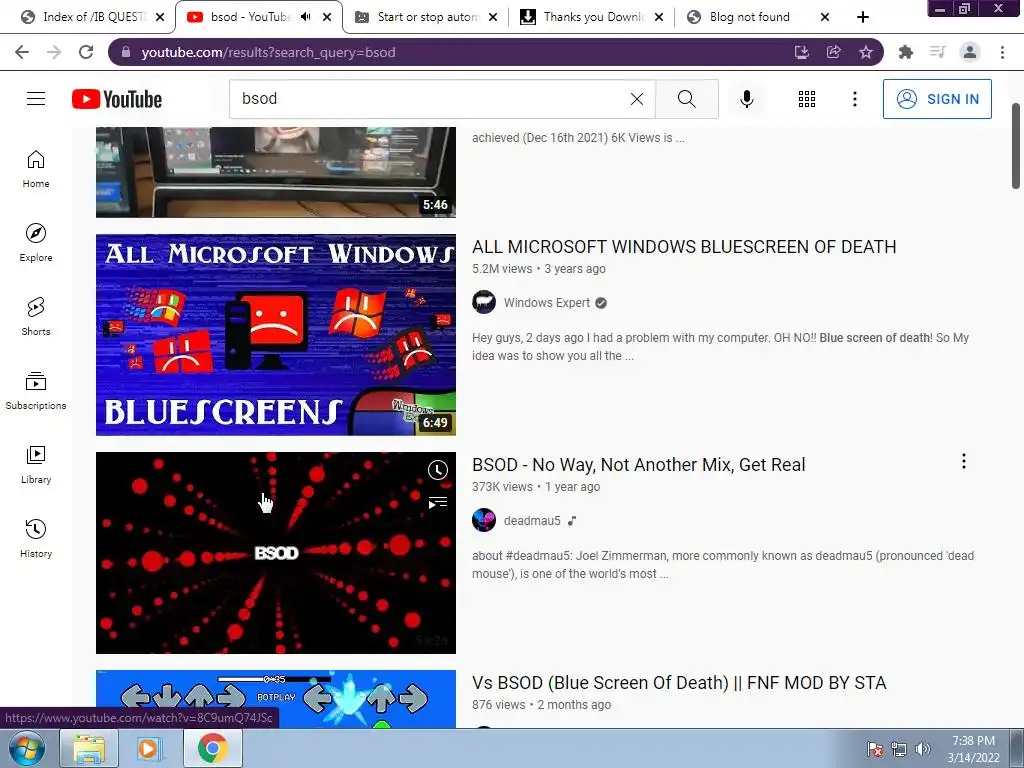Screen dimensions: 1024x768
Task: Bookmark this page with the star
Action: (866, 52)
